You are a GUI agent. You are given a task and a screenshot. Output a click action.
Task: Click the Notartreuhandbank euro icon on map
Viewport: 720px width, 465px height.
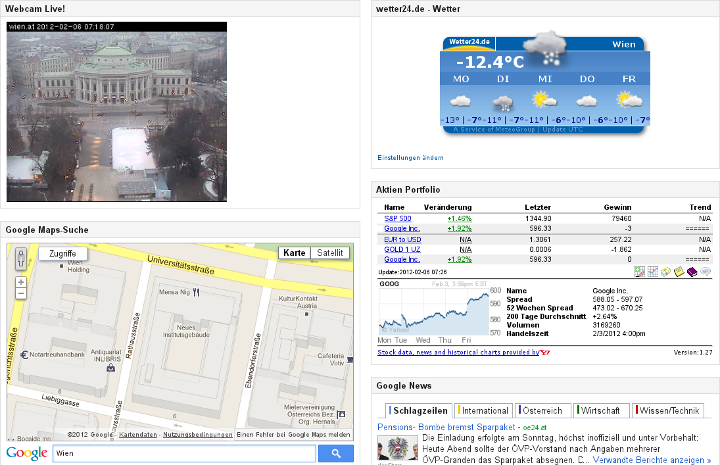[24, 354]
